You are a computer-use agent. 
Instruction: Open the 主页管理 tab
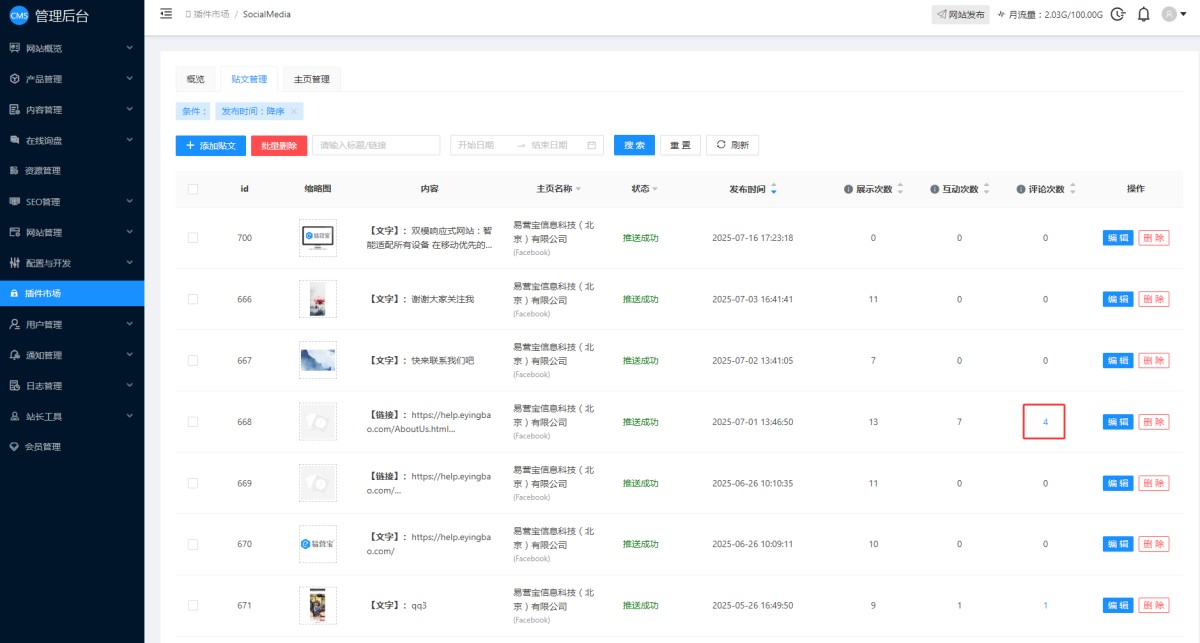[311, 79]
